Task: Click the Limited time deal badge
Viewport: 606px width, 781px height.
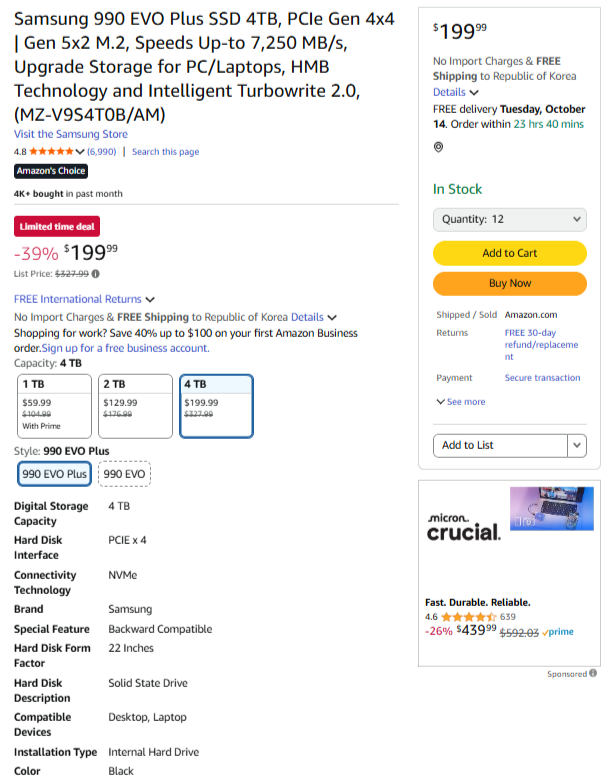Action: pos(57,227)
